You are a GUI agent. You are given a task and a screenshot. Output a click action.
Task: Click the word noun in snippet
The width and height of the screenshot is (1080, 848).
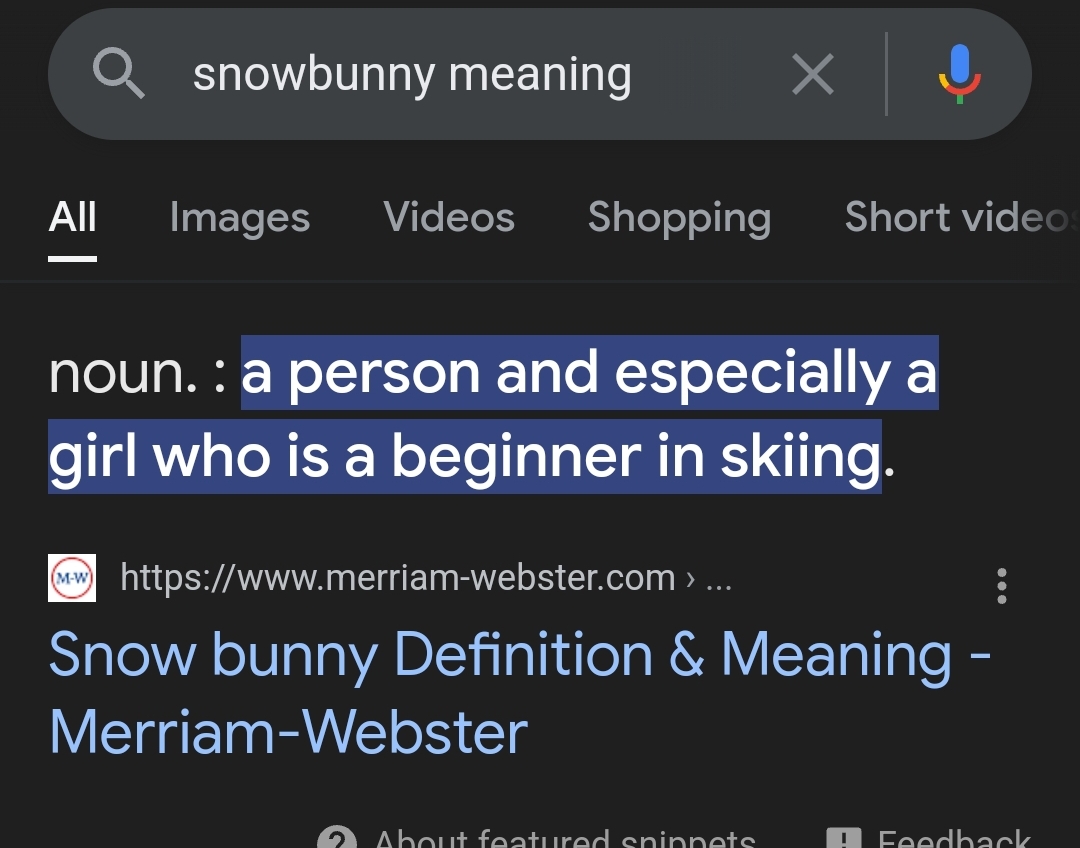point(123,373)
